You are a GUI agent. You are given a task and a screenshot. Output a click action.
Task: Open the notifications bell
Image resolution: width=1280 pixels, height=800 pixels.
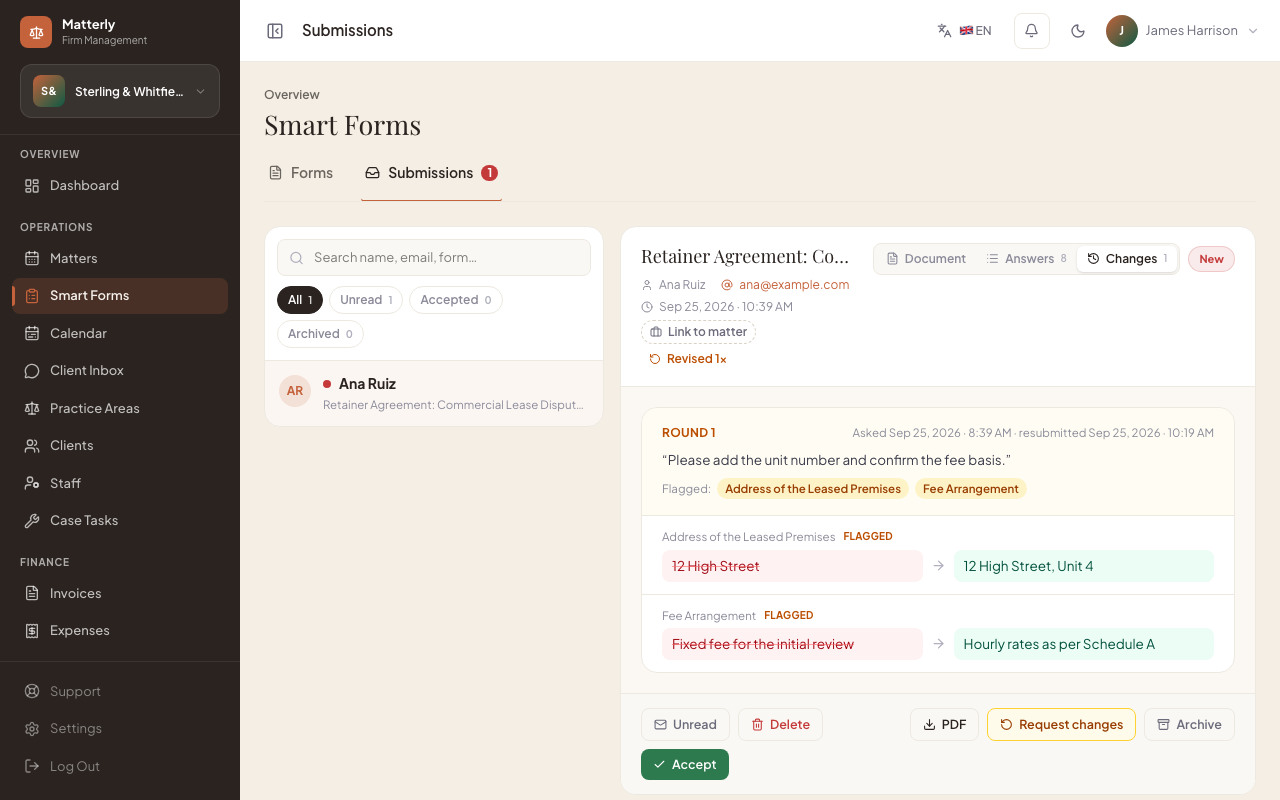[1031, 31]
